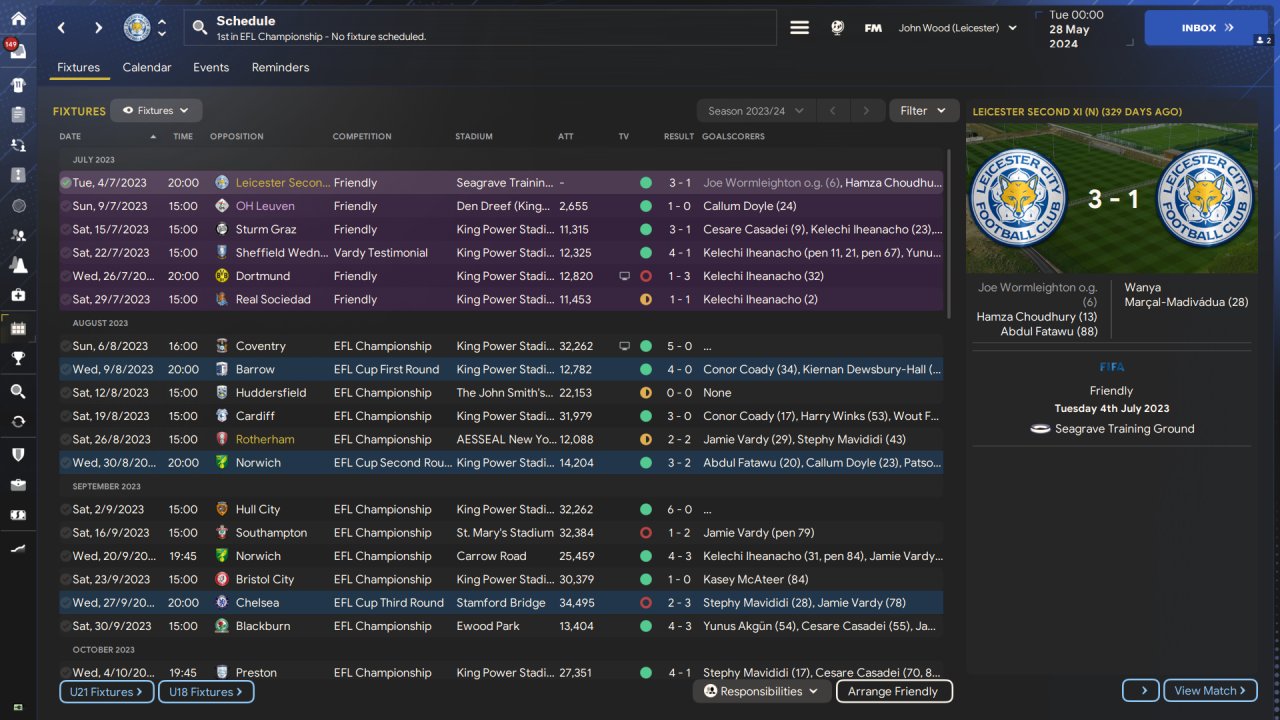Open the Schedule calendar icon in sidebar

click(18, 328)
